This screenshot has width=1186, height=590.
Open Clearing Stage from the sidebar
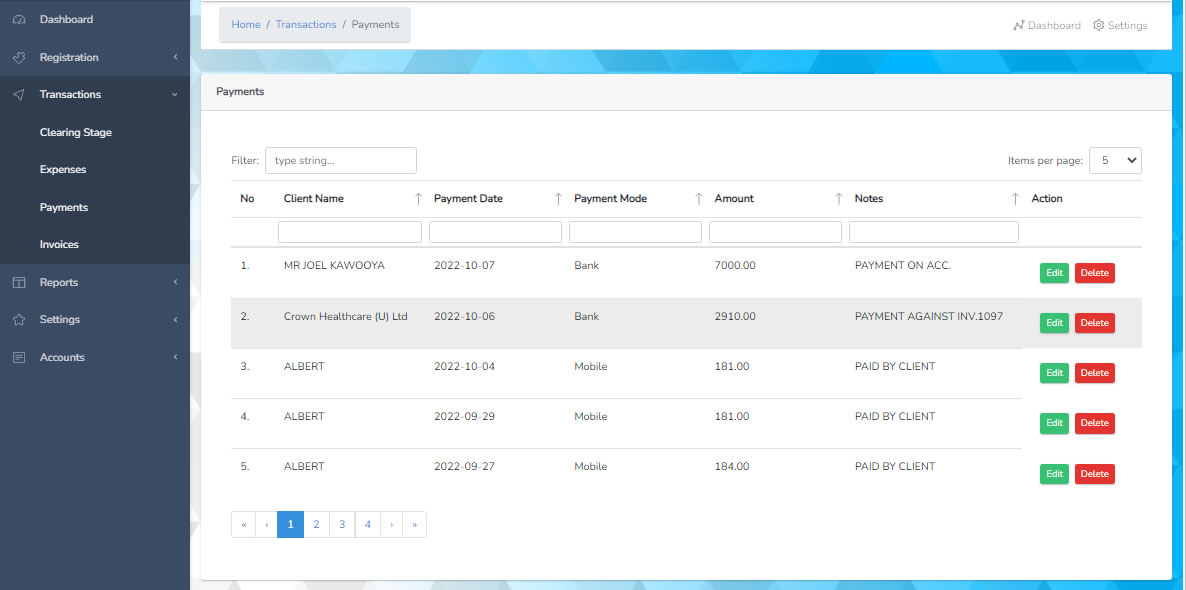[76, 132]
